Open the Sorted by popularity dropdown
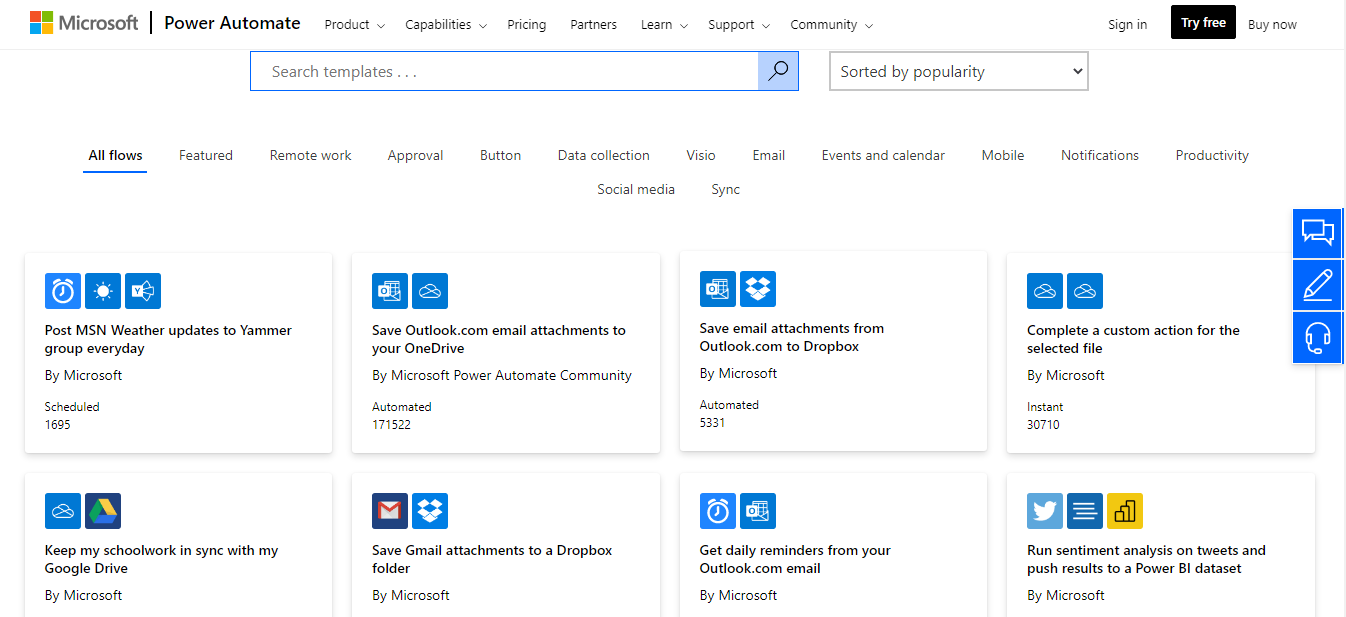1346x617 pixels. tap(957, 71)
